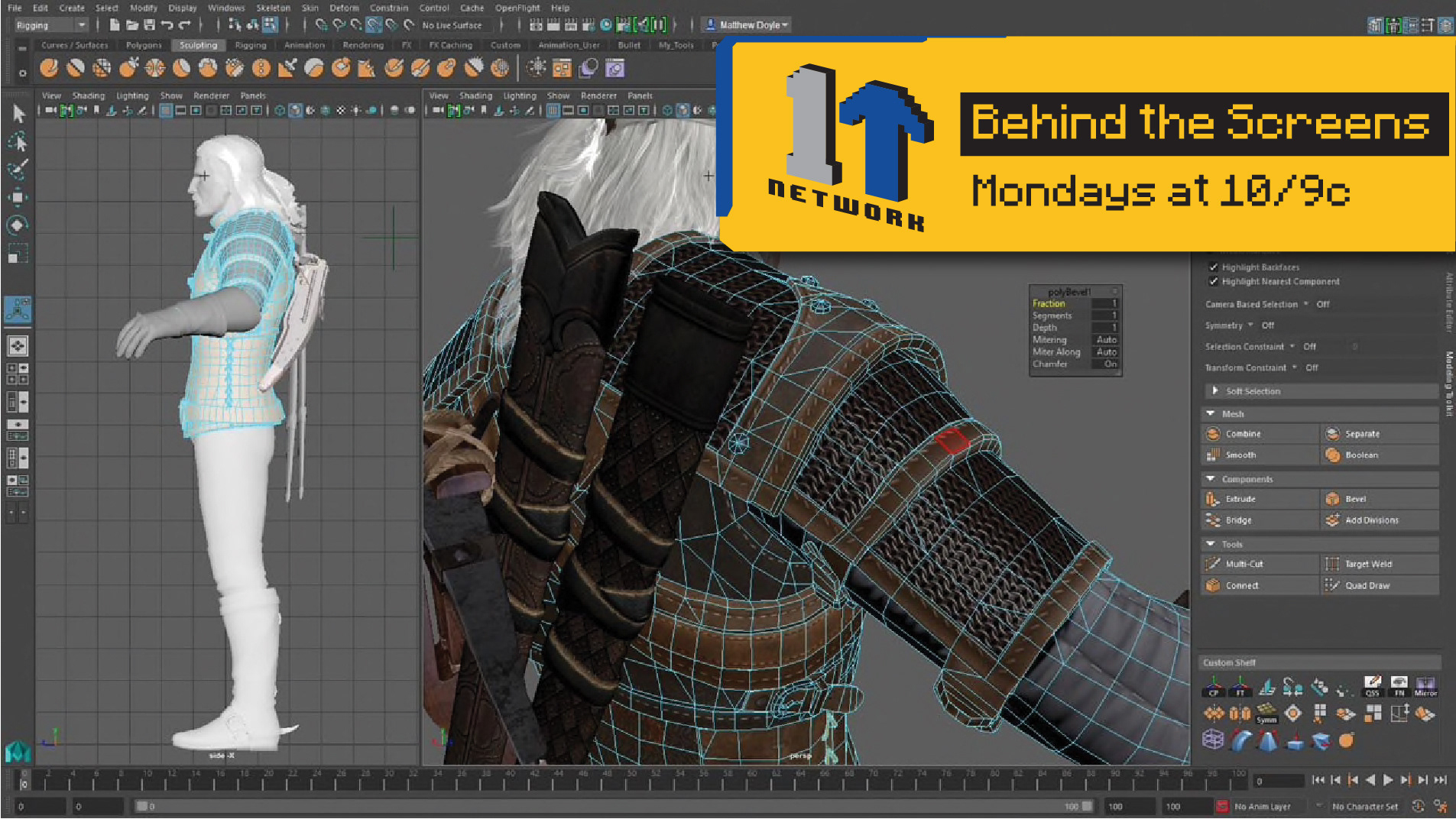Viewport: 1456px width, 819px height.
Task: Click the Bridge button
Action: point(1260,520)
